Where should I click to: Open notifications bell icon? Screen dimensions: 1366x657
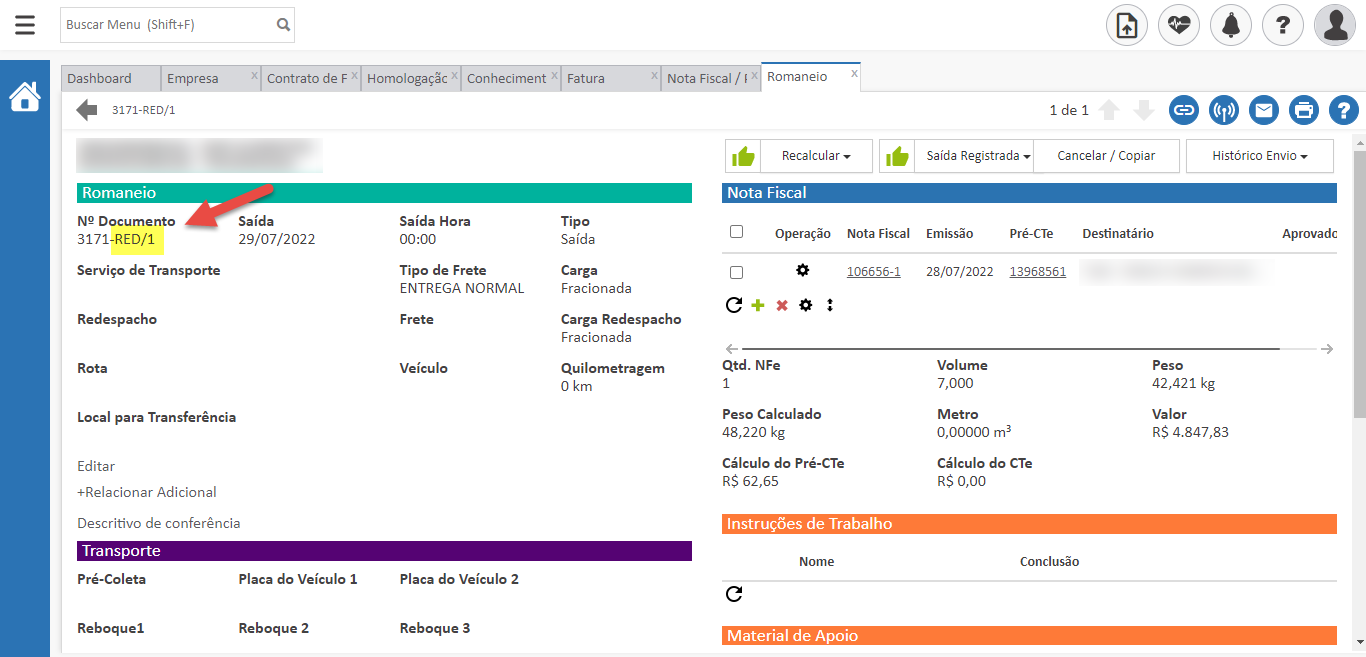pyautogui.click(x=1231, y=25)
